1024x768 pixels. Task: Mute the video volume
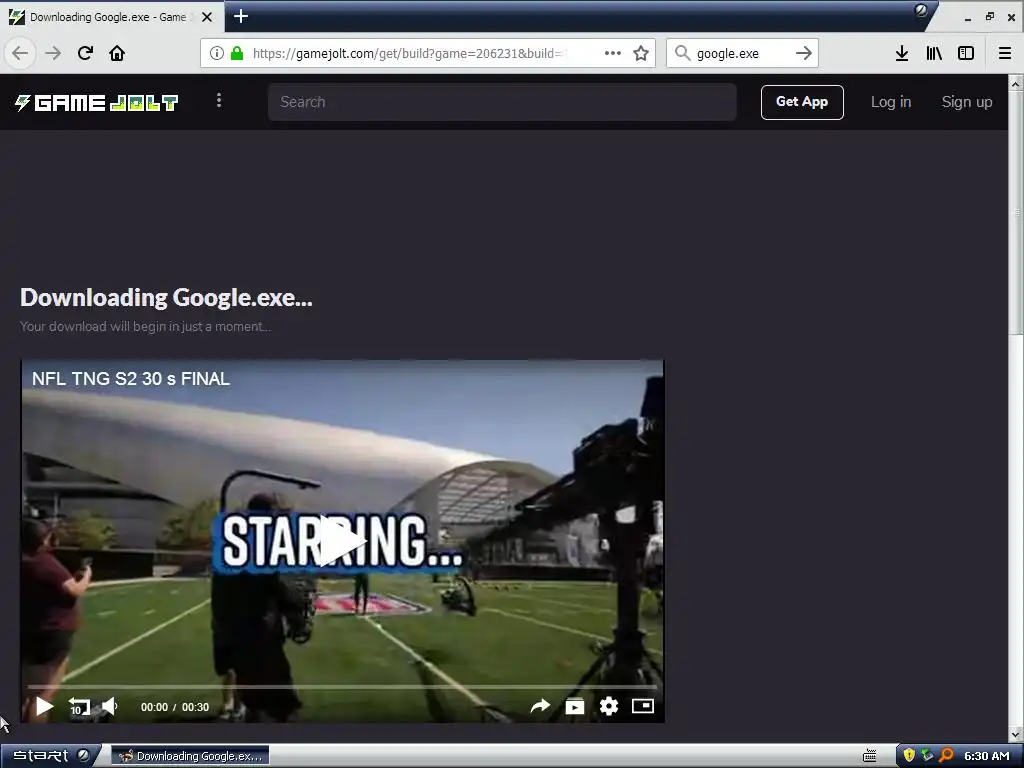(x=110, y=706)
